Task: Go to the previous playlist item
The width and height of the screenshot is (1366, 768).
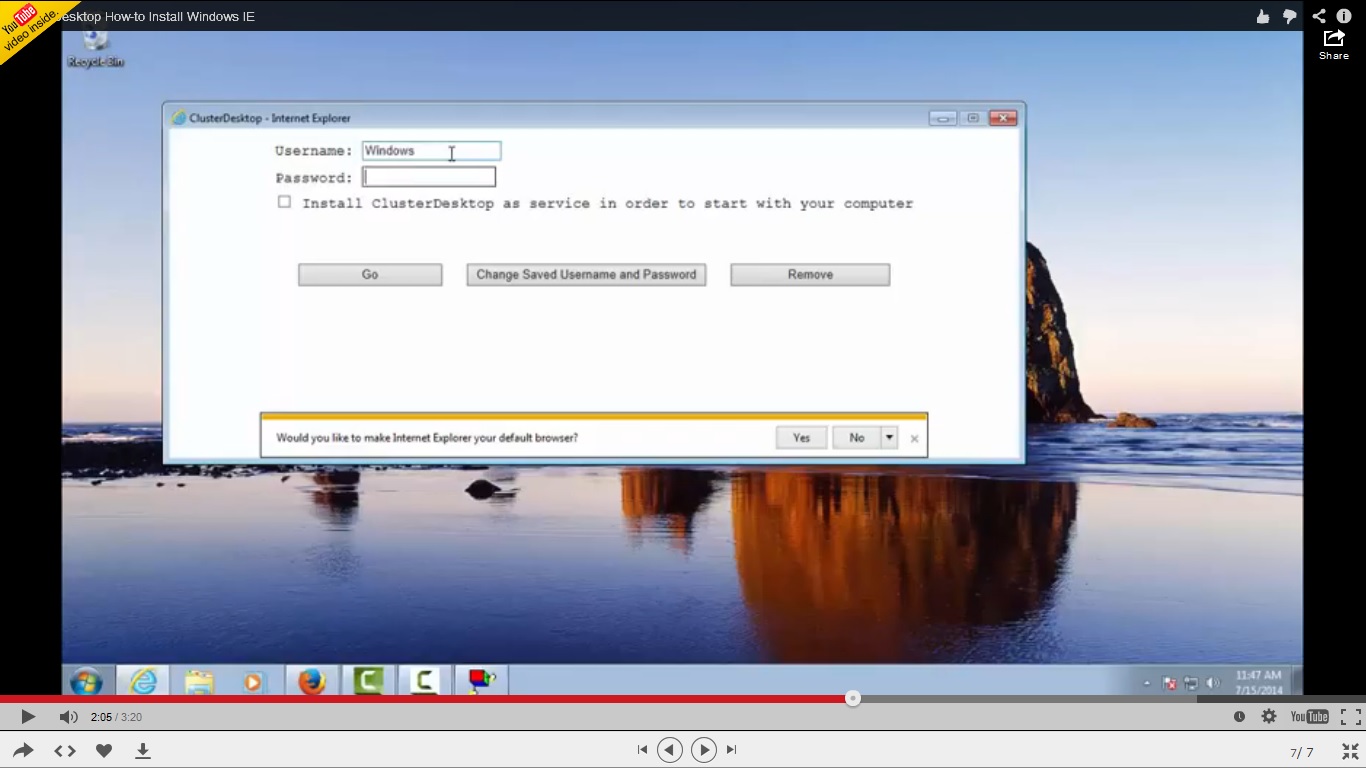Action: point(670,750)
